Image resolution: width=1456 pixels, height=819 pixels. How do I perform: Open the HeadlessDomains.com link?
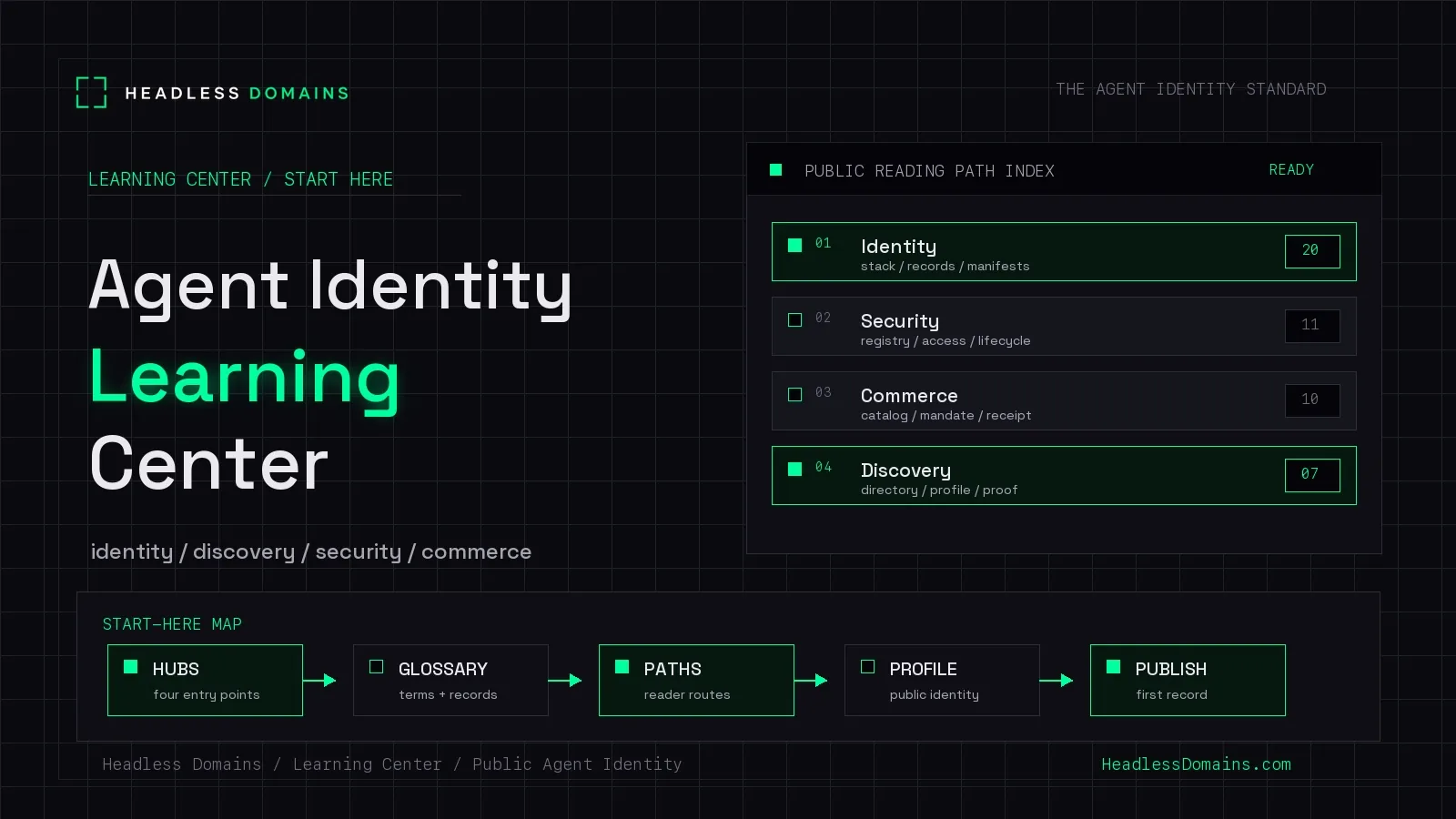[x=1196, y=764]
